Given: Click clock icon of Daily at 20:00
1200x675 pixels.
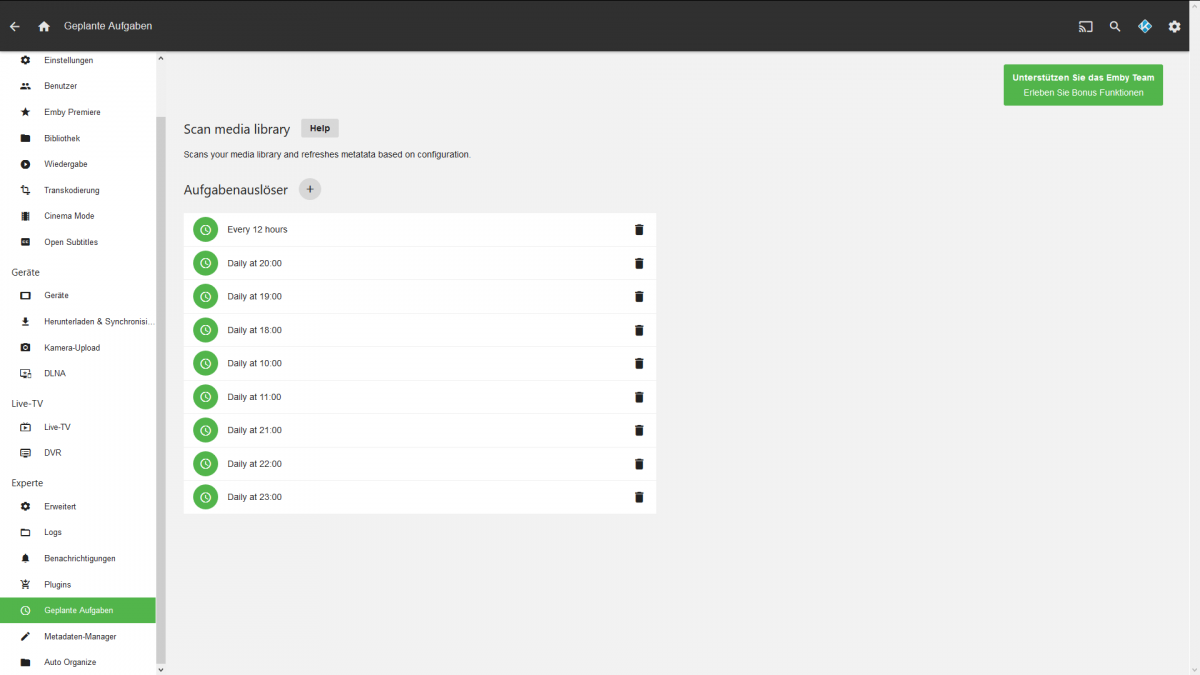Looking at the screenshot, I should (x=205, y=263).
